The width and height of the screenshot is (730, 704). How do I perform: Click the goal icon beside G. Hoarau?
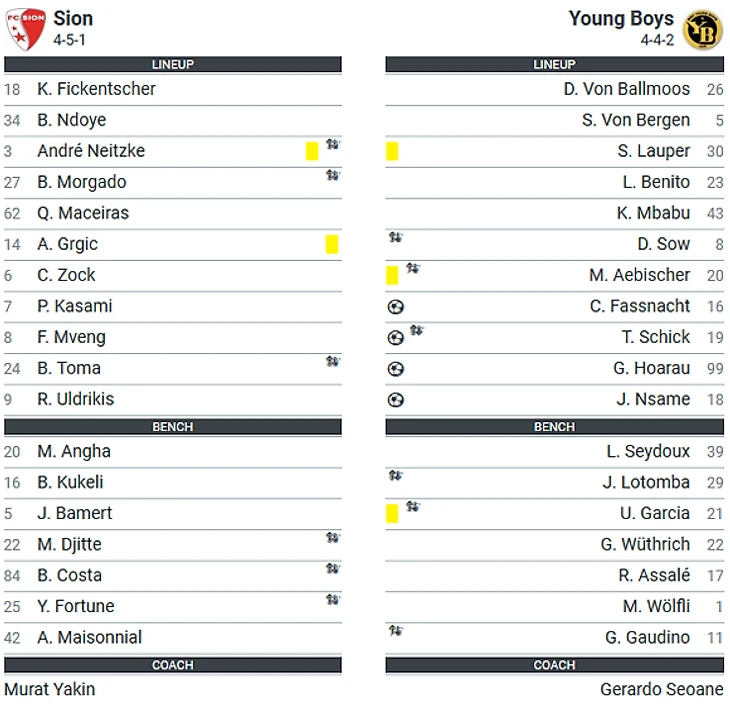396,369
